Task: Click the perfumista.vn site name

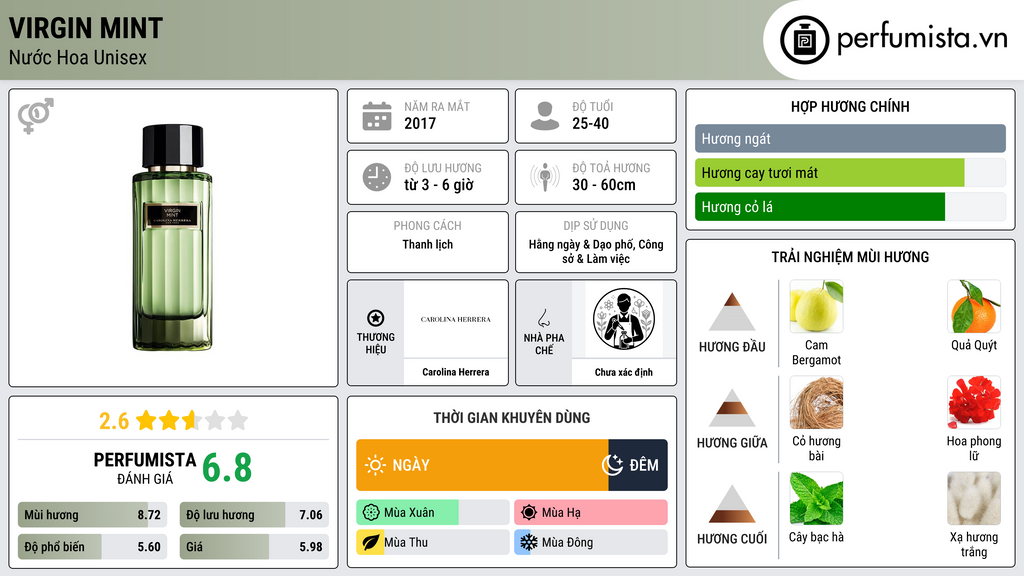Action: 922,39
